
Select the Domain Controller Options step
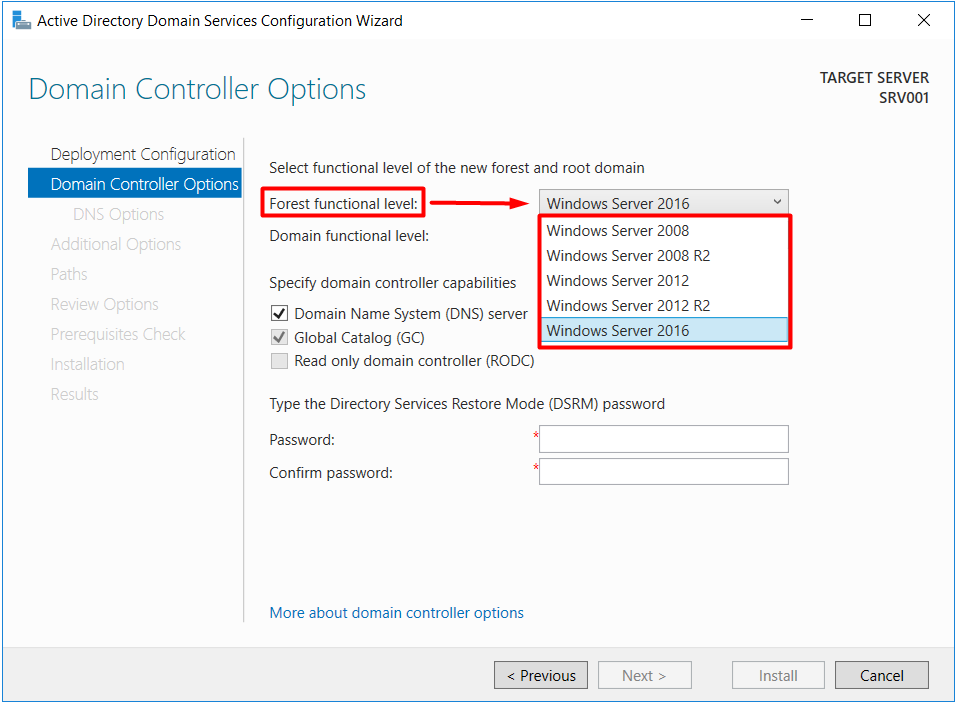coord(135,184)
